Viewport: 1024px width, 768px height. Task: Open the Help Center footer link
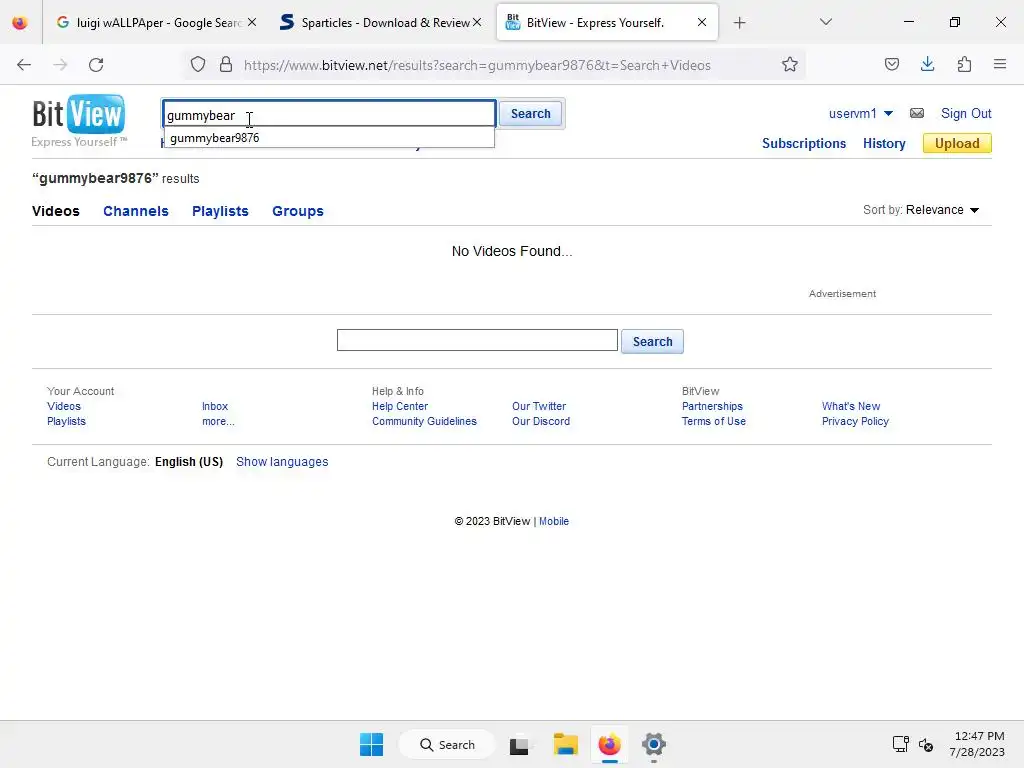[400, 406]
